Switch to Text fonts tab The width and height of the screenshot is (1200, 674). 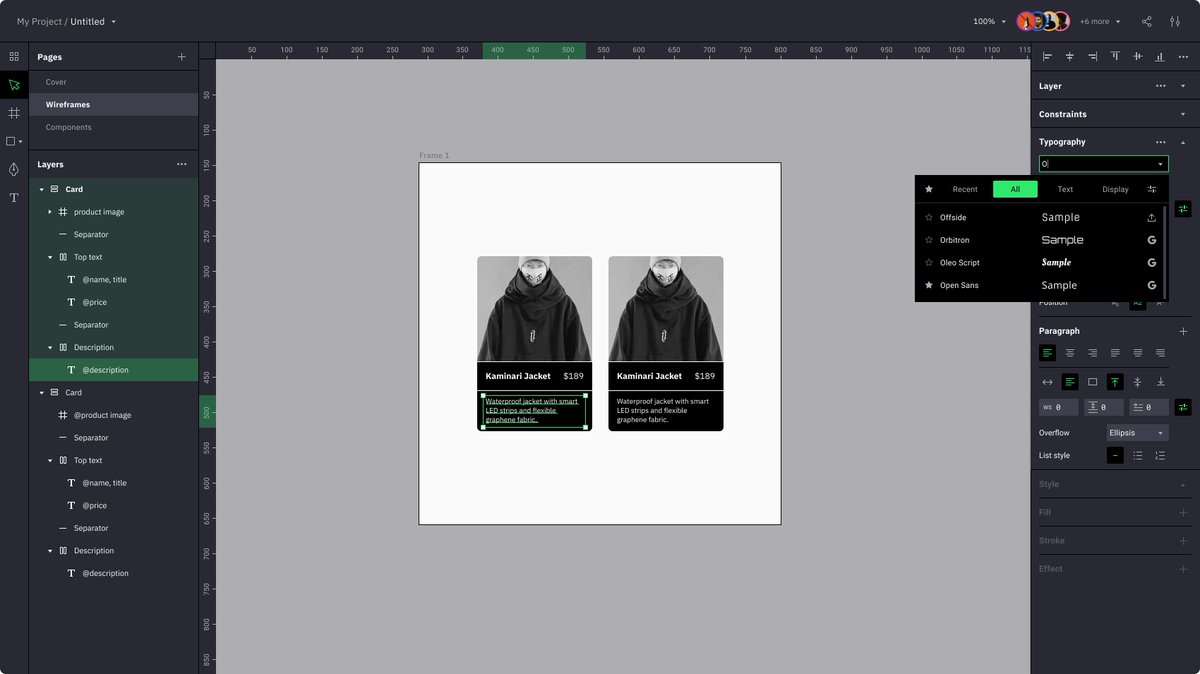1065,189
